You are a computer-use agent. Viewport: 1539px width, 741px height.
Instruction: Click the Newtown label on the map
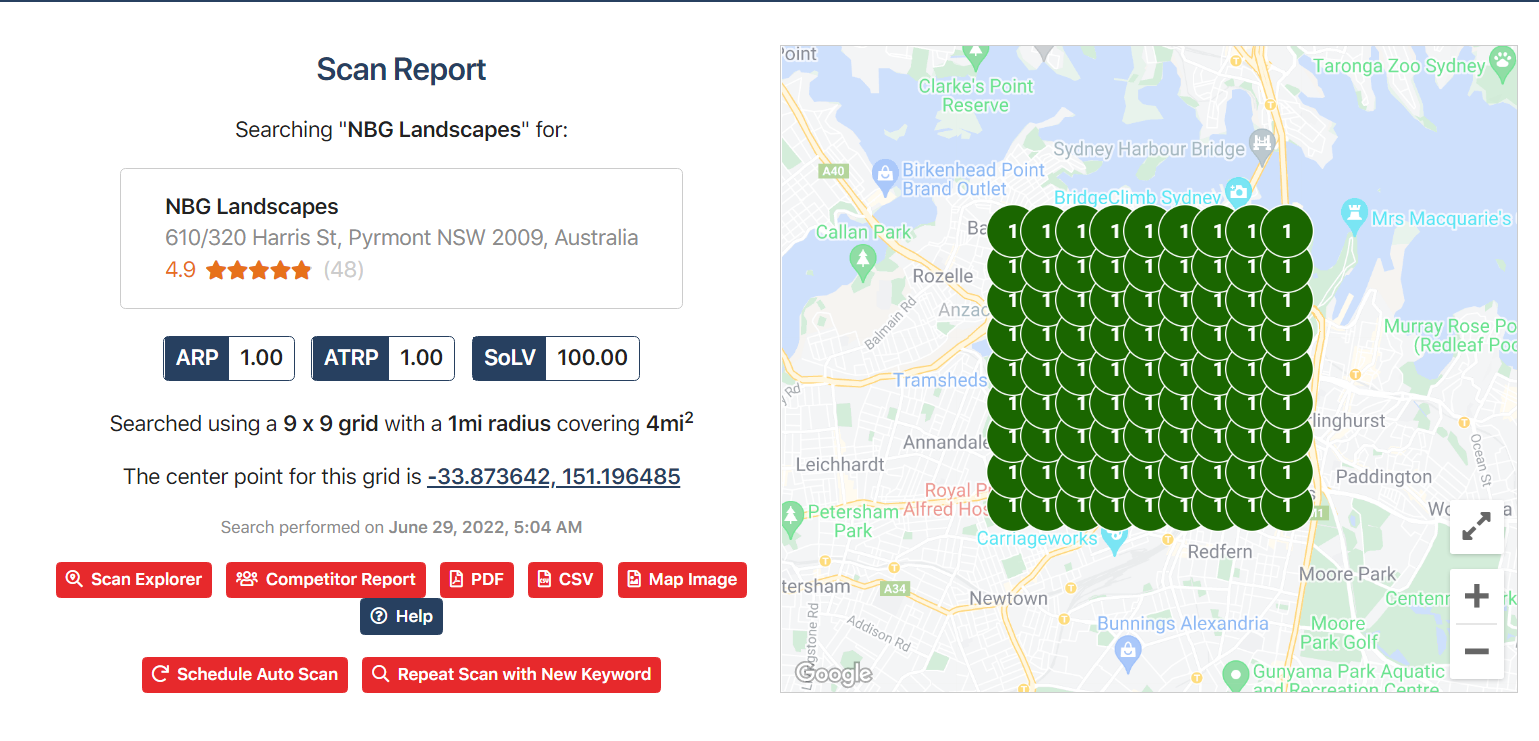[x=1008, y=598]
